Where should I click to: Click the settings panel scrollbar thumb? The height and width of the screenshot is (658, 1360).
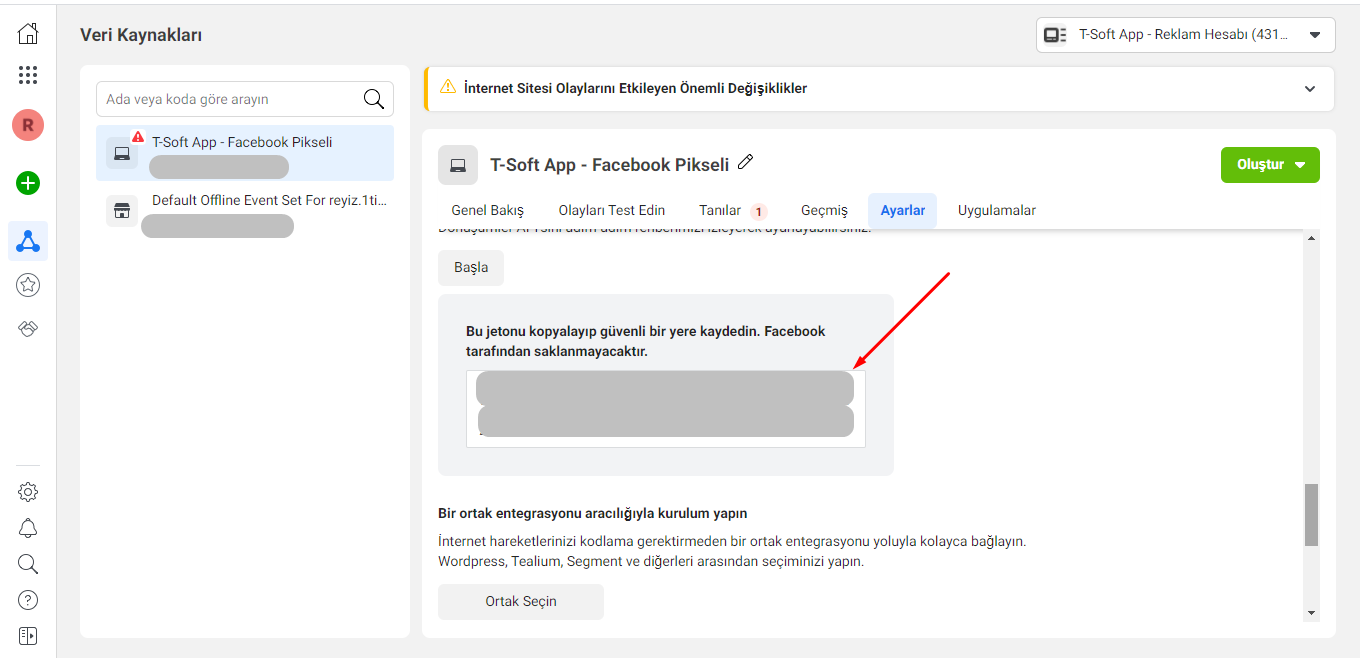coord(1312,515)
